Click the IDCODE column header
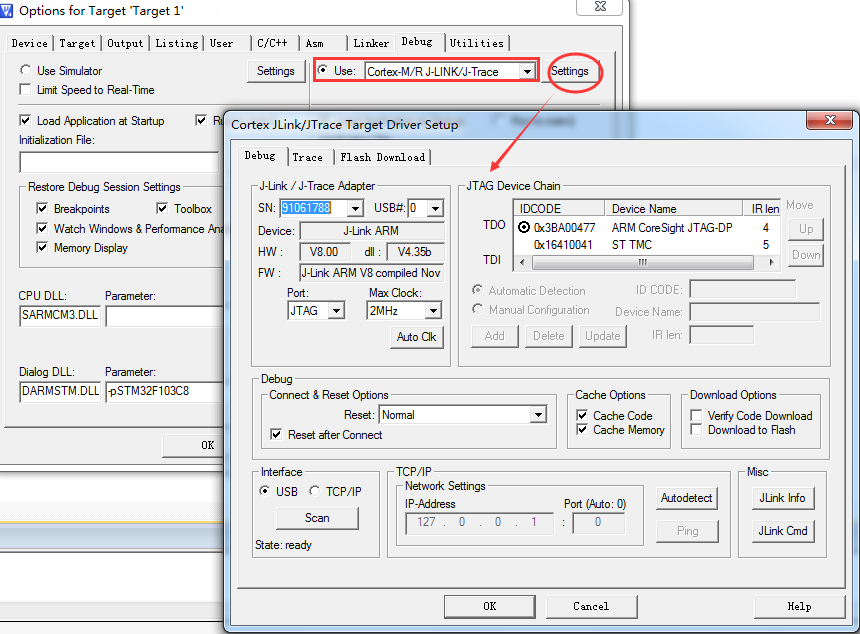 (559, 208)
